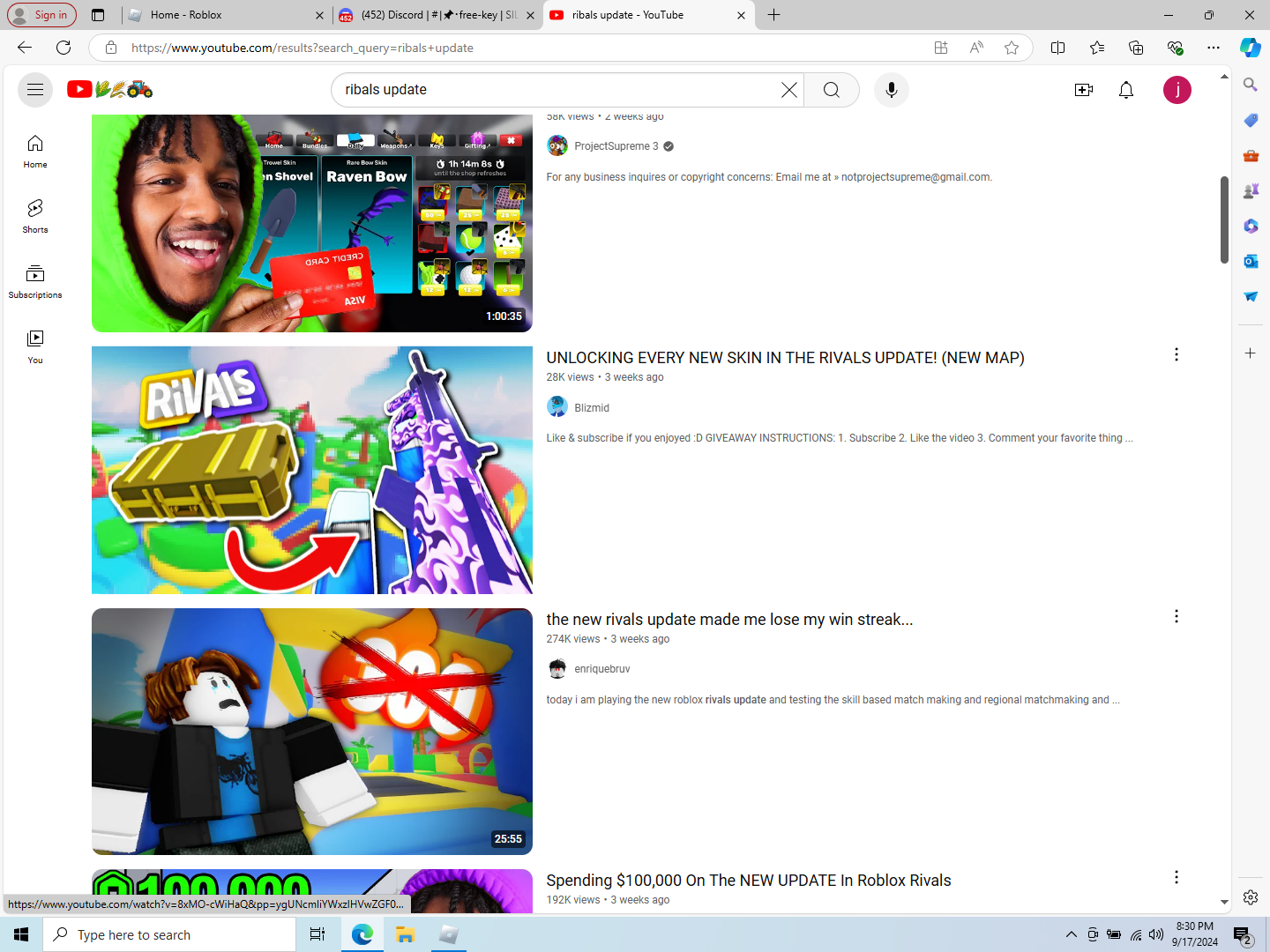The height and width of the screenshot is (952, 1270).
Task: Open the Shopping tag icon in Edge sidebar
Action: [1251, 120]
